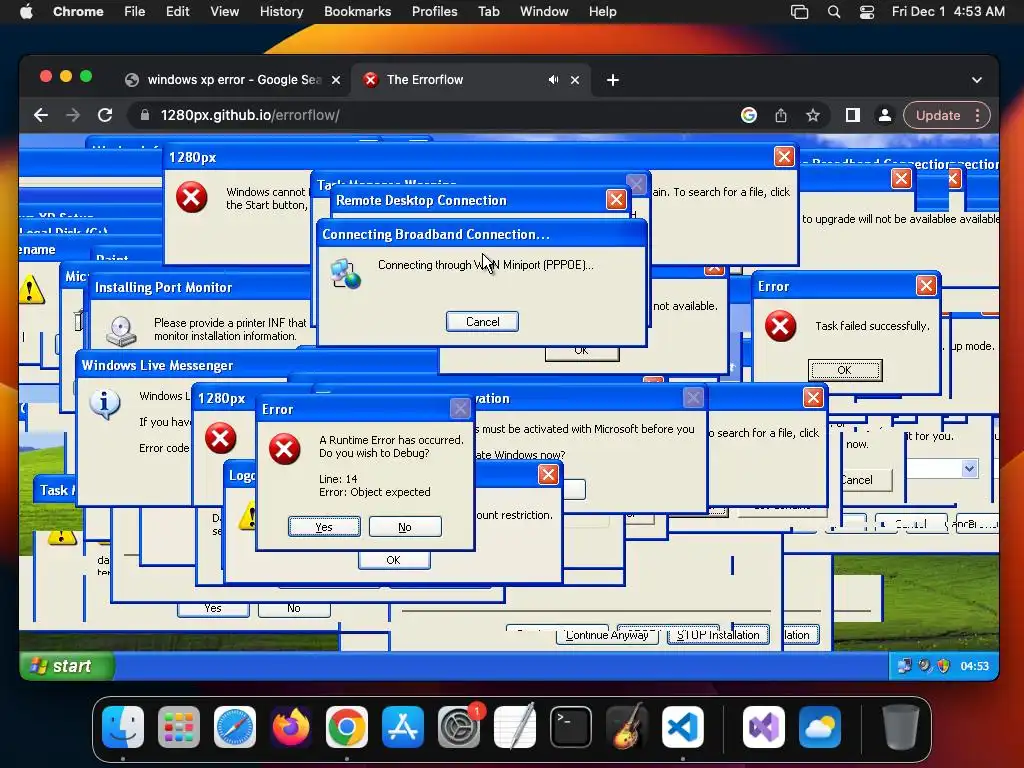
Task: Share this page icon
Action: click(781, 116)
